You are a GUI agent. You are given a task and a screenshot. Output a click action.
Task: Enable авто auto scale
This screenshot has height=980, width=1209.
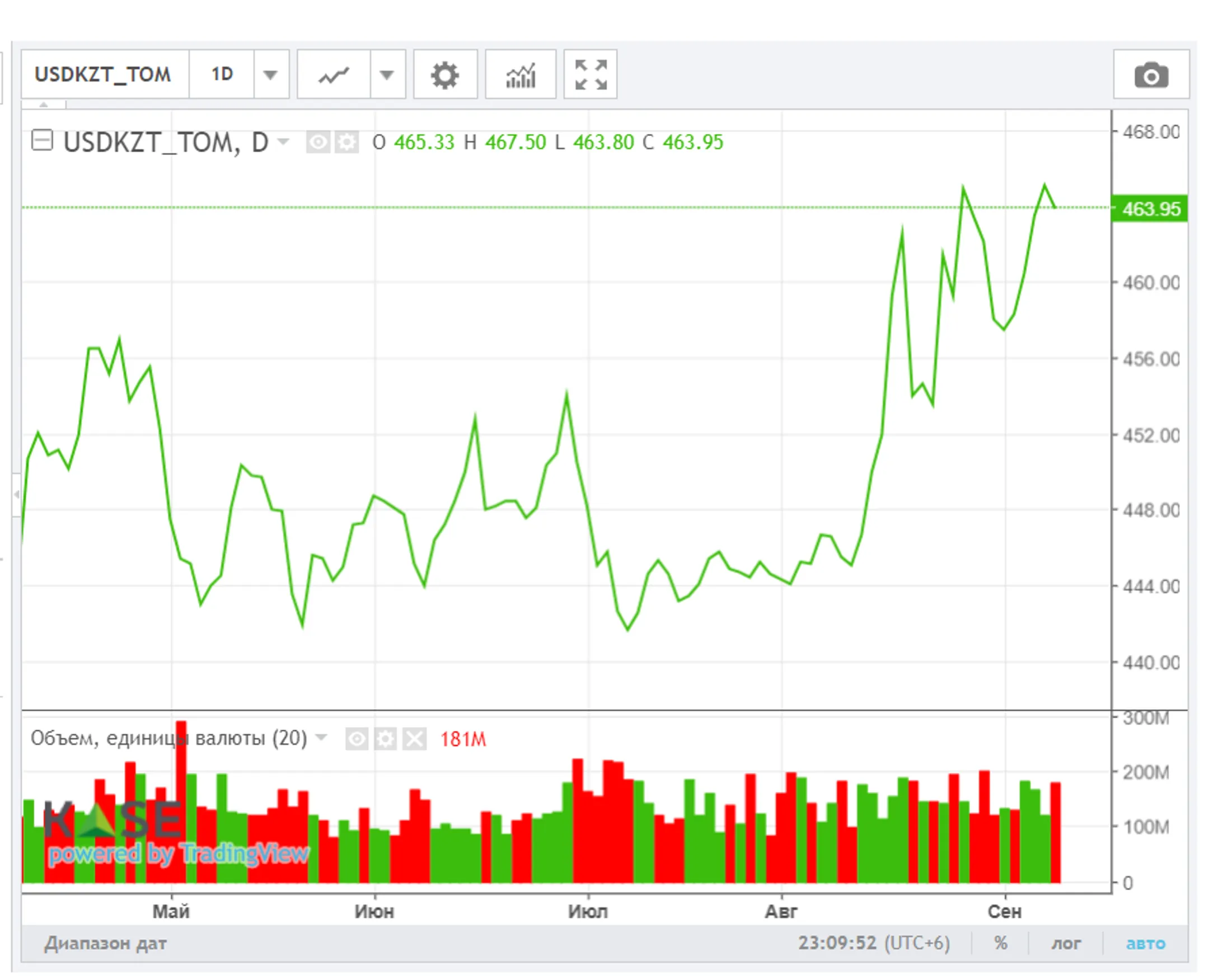[x=1146, y=943]
